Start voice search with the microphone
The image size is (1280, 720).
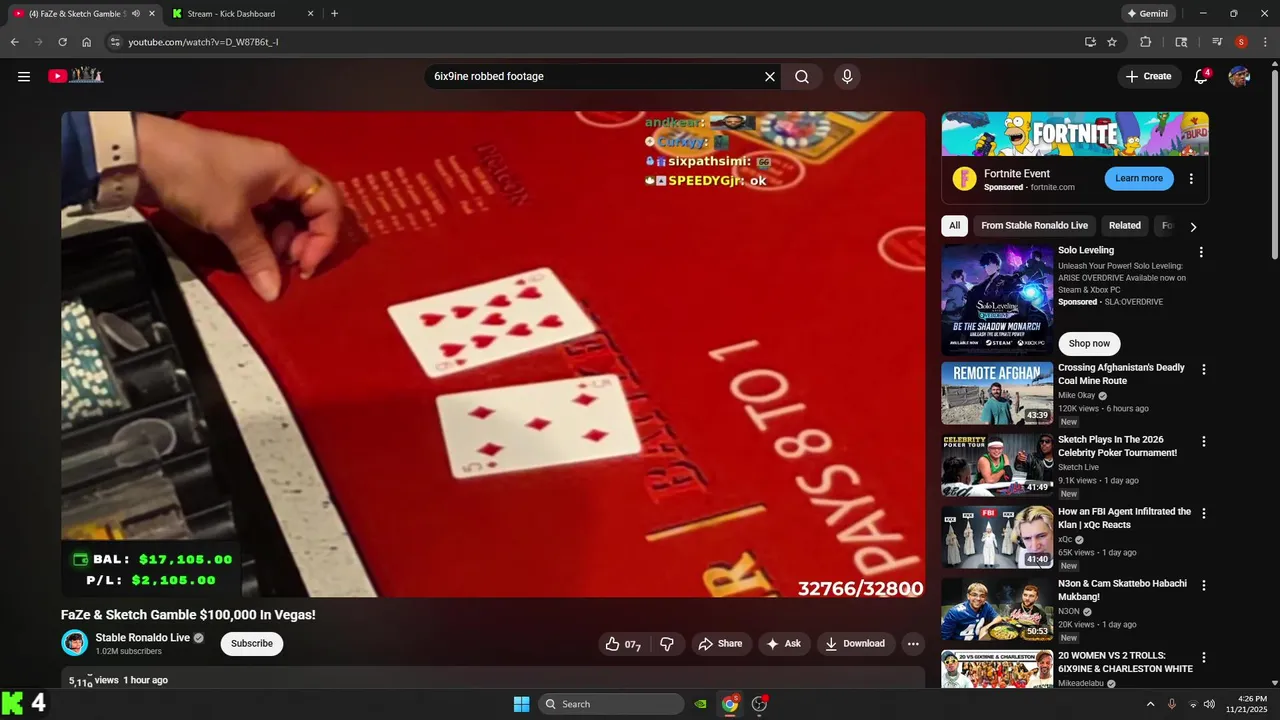coord(847,76)
